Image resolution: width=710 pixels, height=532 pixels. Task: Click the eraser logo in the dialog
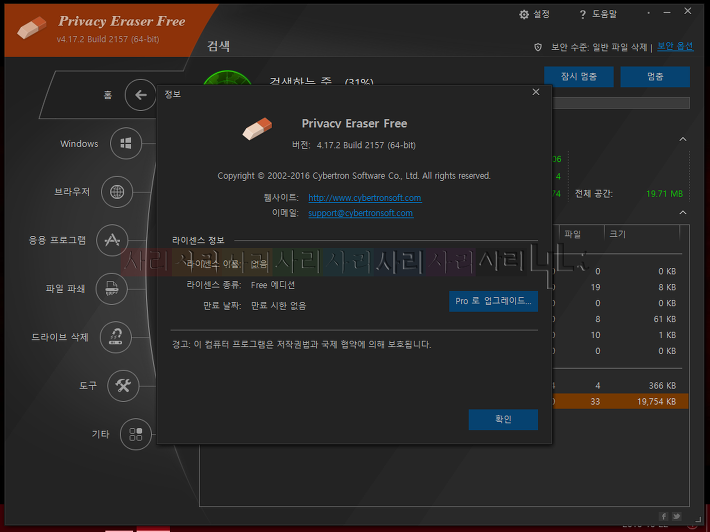click(257, 129)
